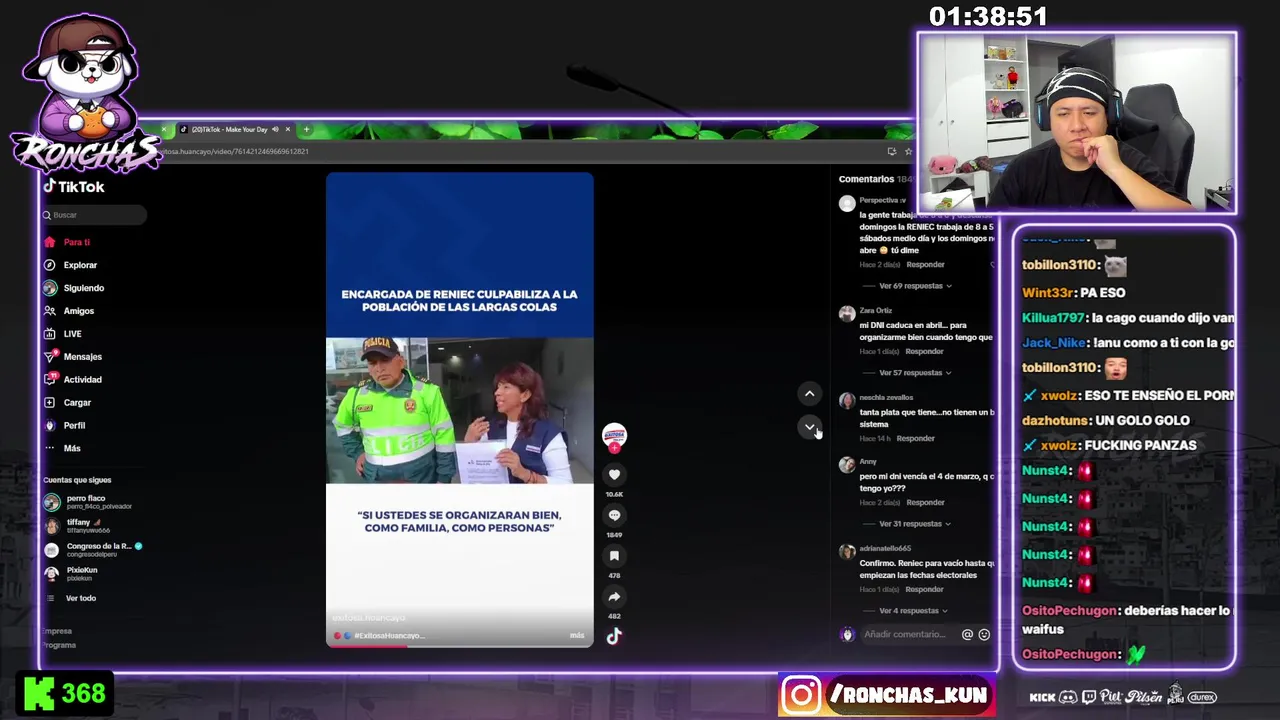Image resolution: width=1280 pixels, height=720 pixels.
Task: Open the Amigos section
Action: click(x=78, y=311)
